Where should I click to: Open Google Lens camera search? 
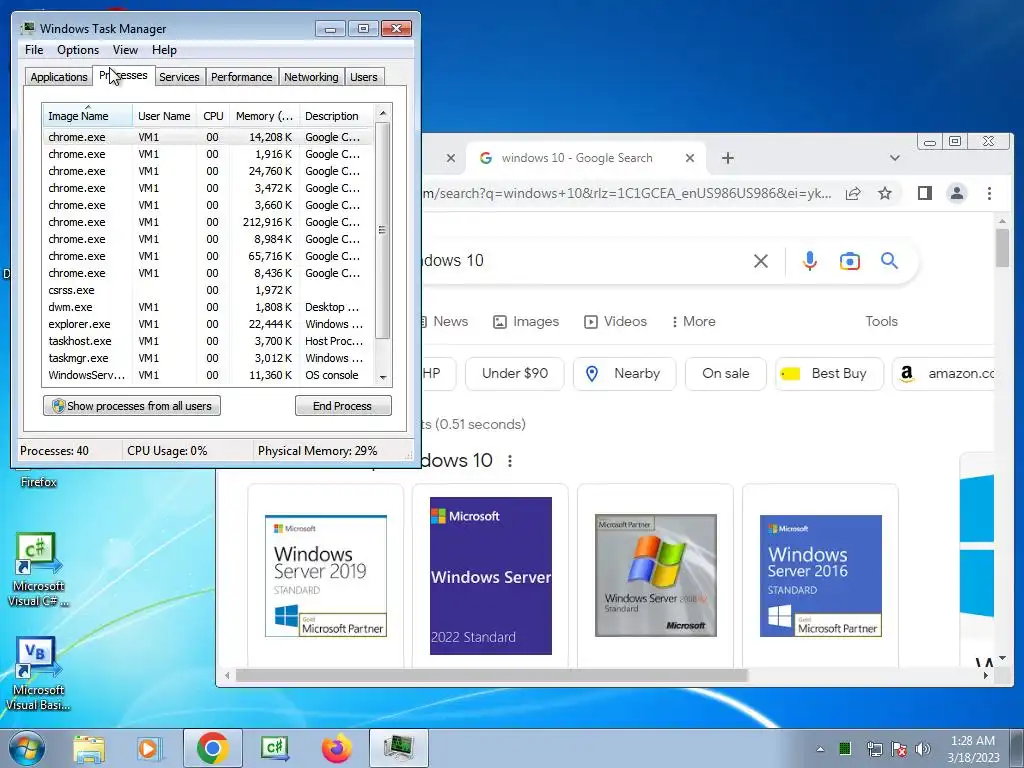coord(849,261)
